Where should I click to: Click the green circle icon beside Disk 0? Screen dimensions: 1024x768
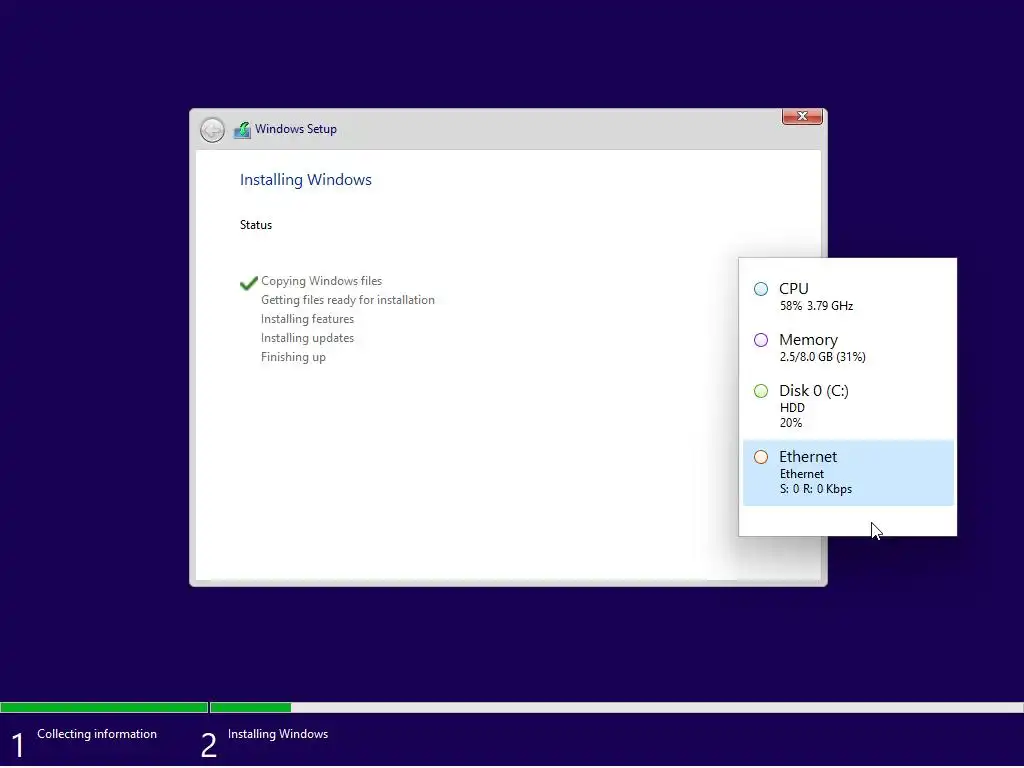coord(761,391)
